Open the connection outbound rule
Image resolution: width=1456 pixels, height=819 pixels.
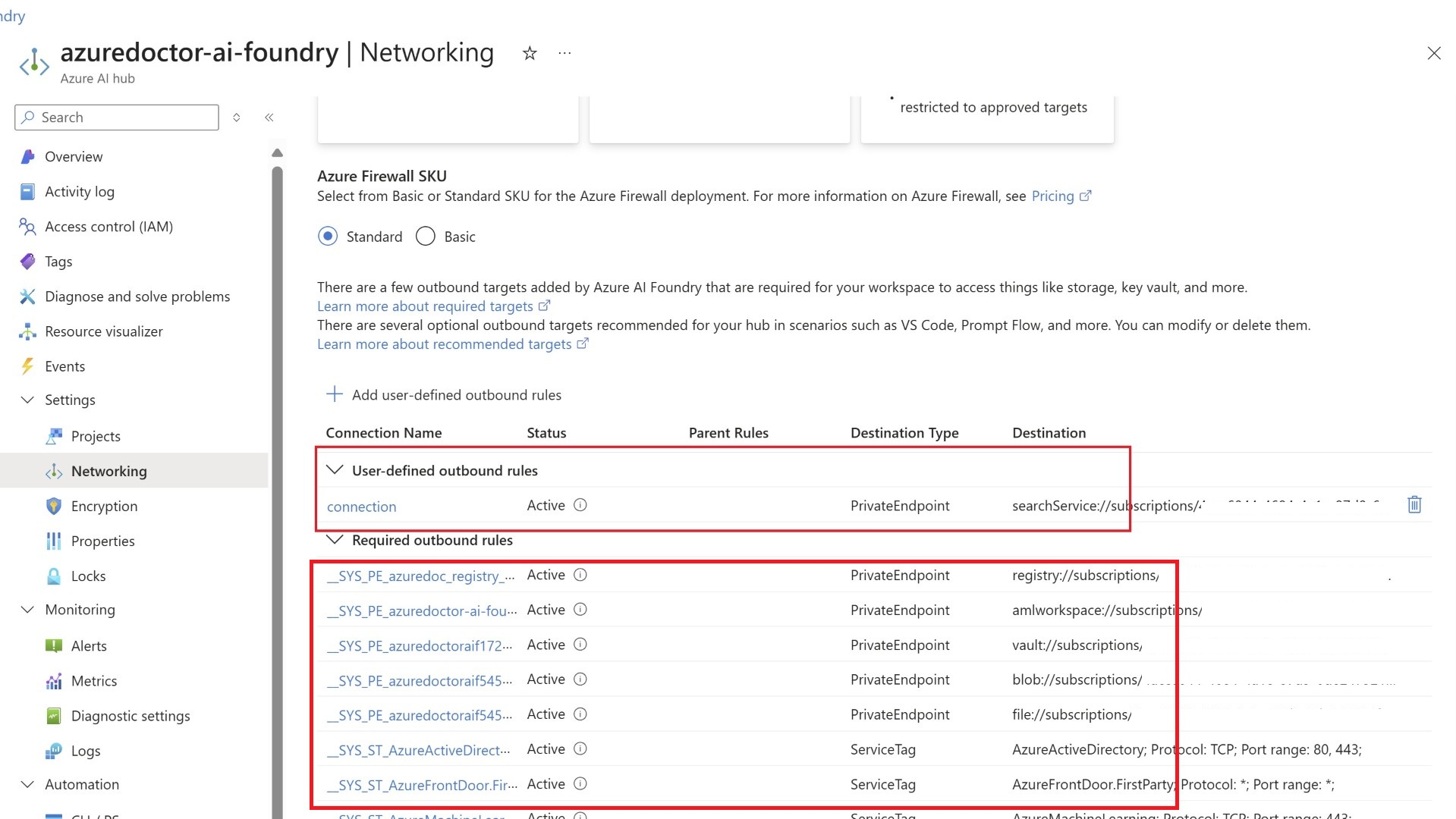(362, 507)
